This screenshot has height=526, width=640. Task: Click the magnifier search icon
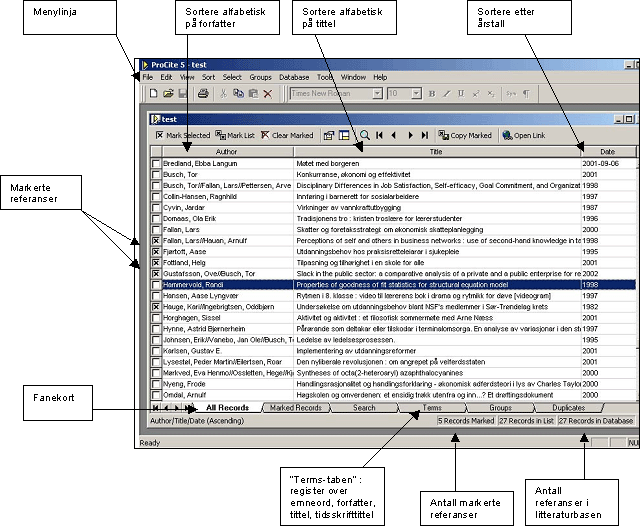(x=365, y=135)
